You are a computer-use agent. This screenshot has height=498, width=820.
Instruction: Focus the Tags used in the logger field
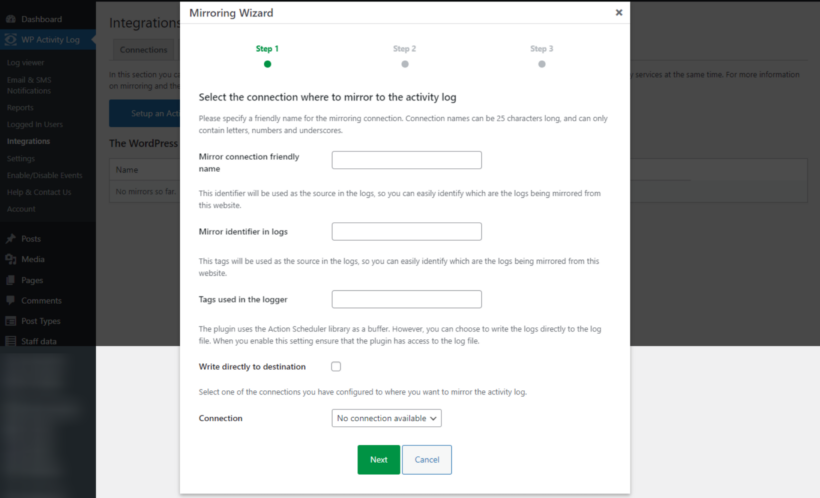pos(406,299)
